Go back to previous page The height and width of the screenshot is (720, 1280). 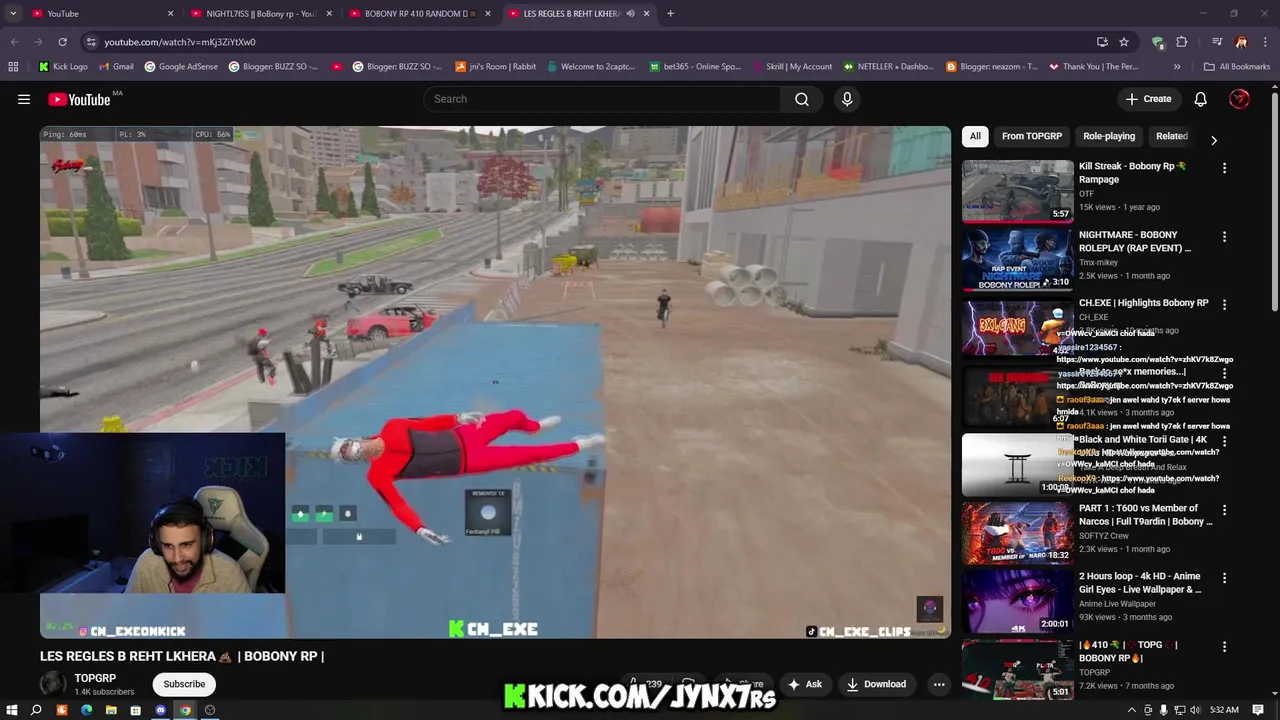coord(14,42)
